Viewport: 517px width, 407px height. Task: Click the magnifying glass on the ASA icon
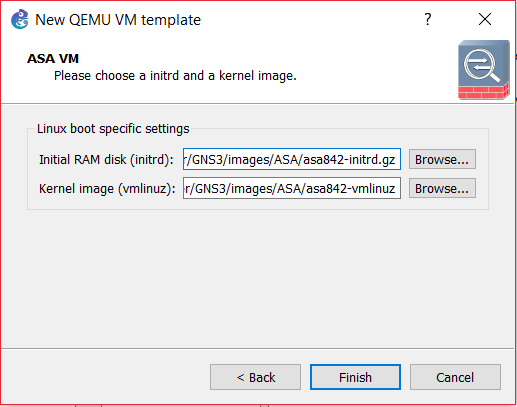(481, 66)
